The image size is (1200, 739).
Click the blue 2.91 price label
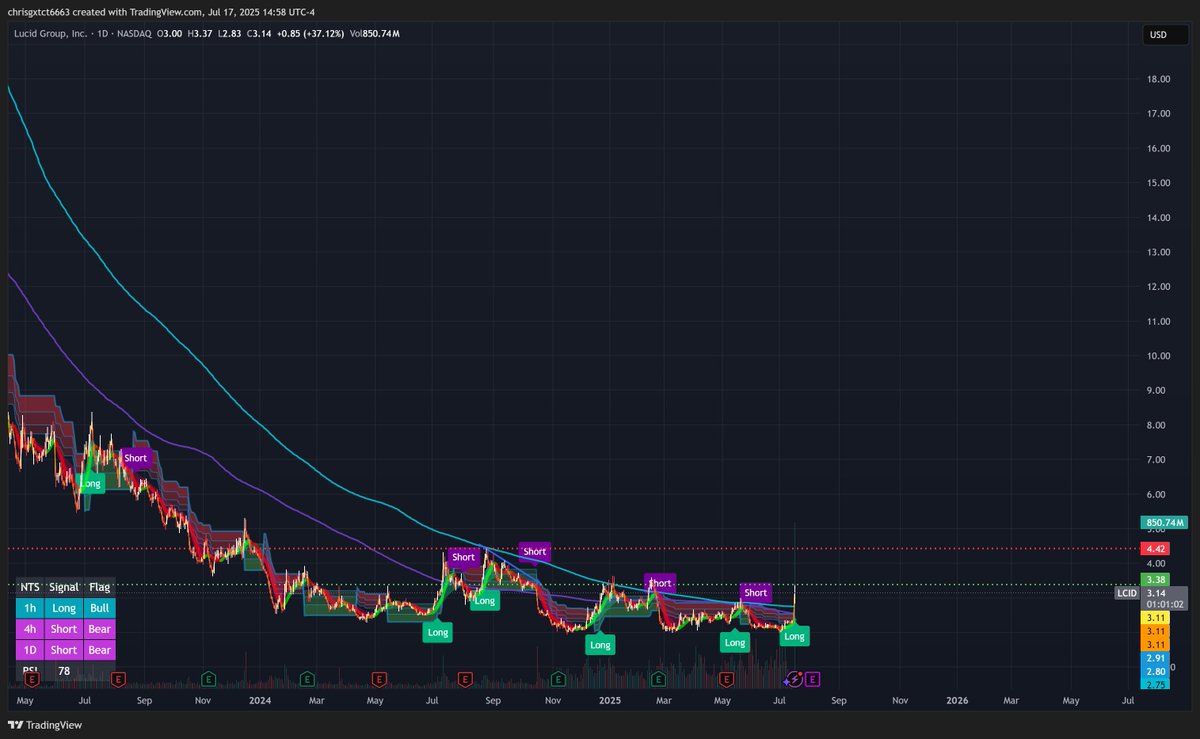tap(1155, 658)
